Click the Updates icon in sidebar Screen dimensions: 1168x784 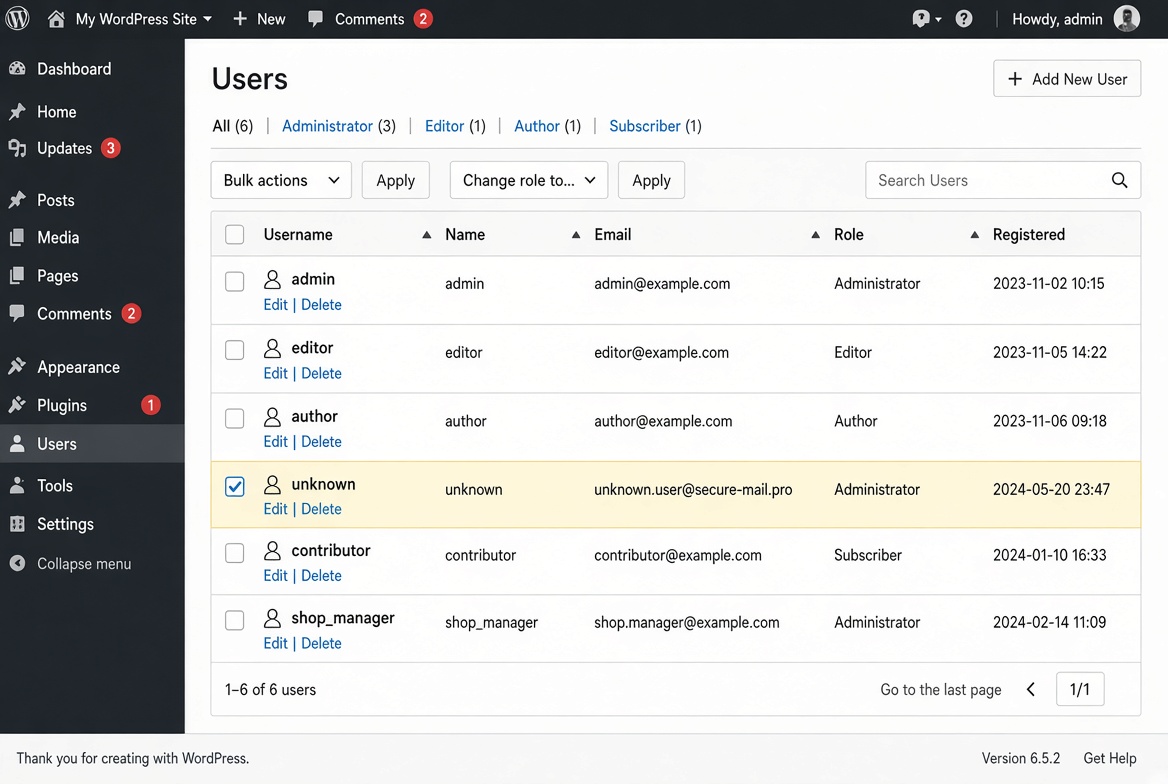click(17, 148)
